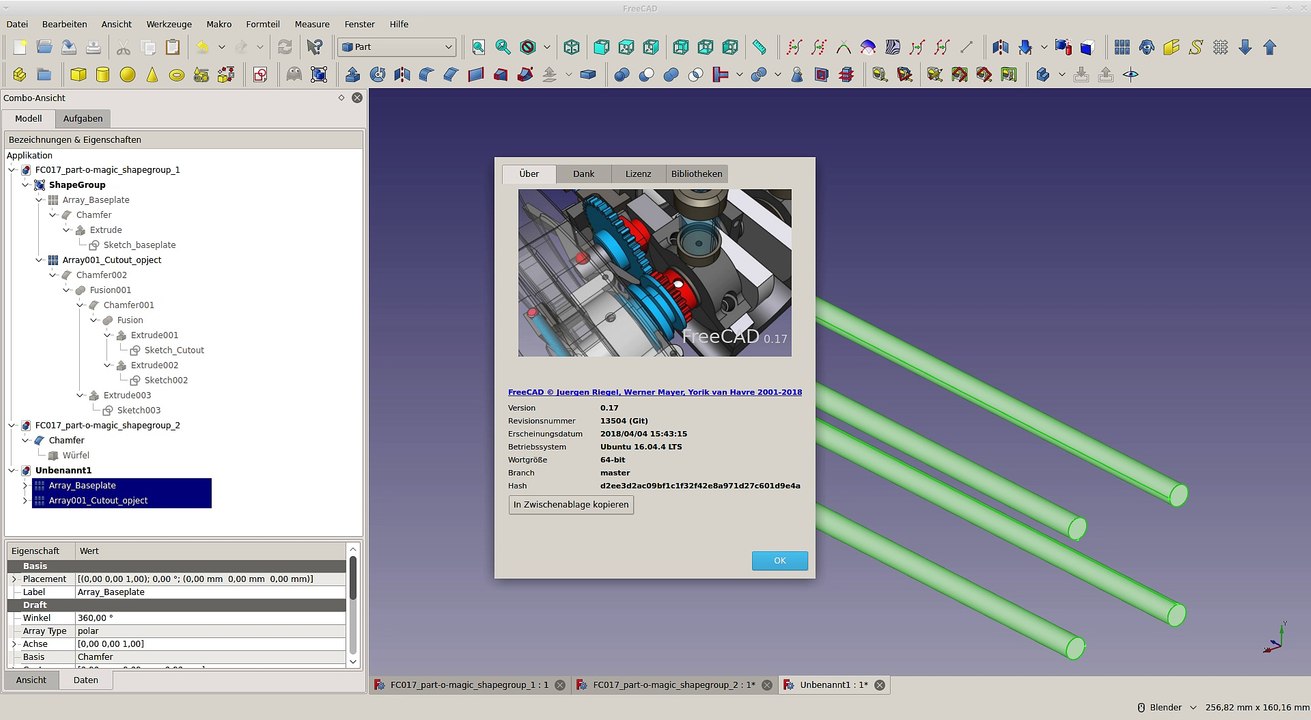Click the Revolve tool icon
Viewport: 1311px width, 720px height.
[x=378, y=74]
